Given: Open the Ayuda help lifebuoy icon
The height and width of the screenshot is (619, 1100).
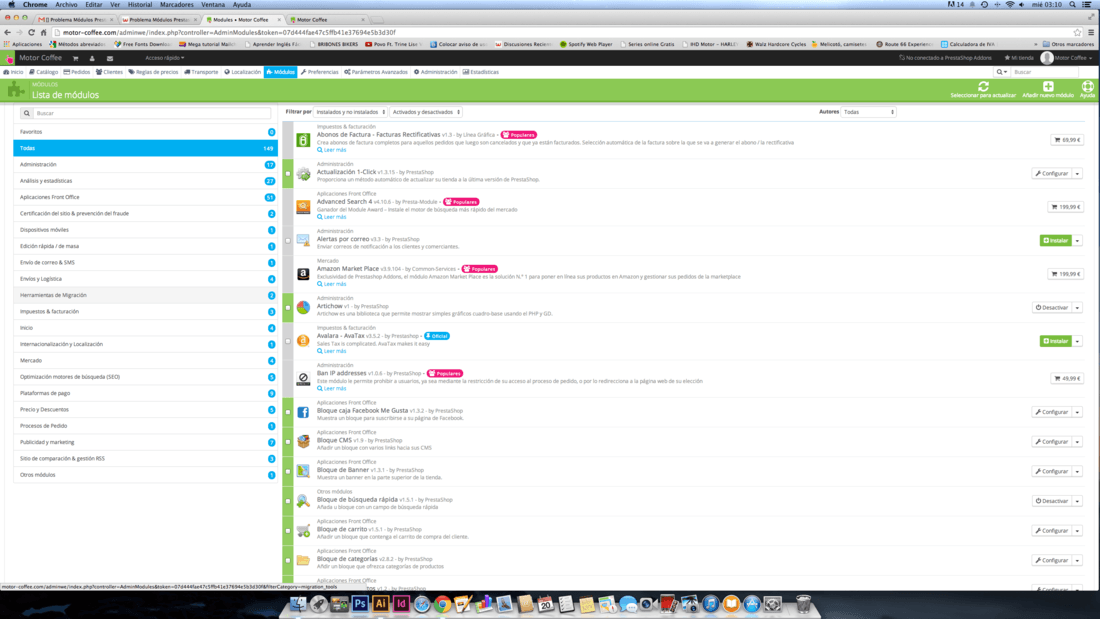Looking at the screenshot, I should point(1087,86).
